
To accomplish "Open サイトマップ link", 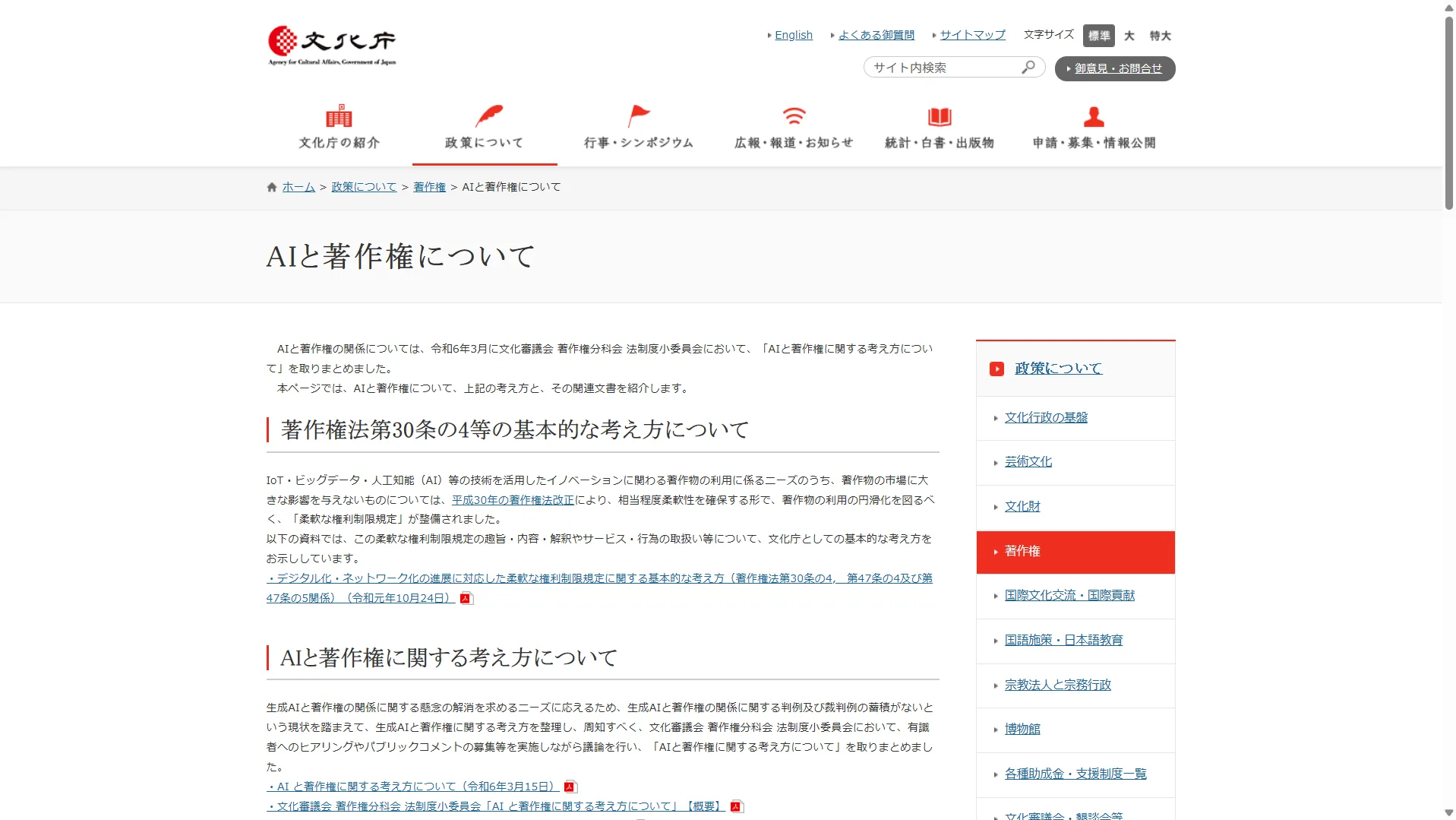I will (972, 35).
